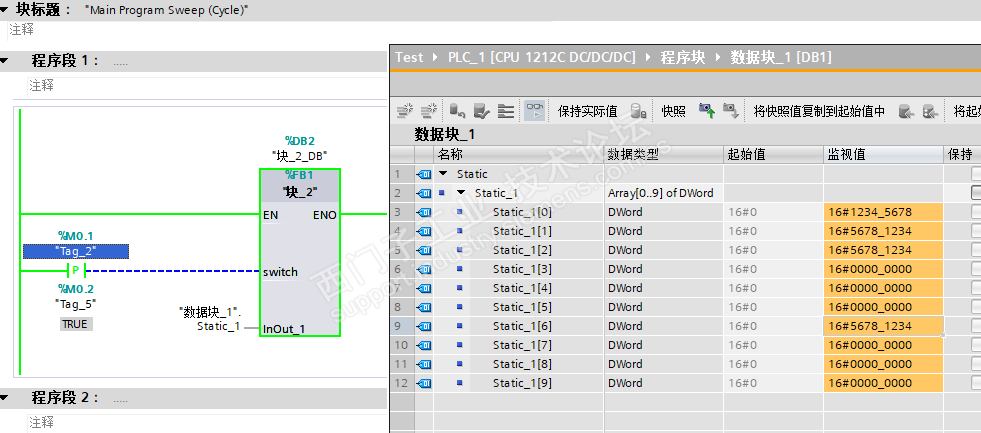This screenshot has width=981, height=433.
Task: Click the 数据类型 column header
Action: coord(664,155)
